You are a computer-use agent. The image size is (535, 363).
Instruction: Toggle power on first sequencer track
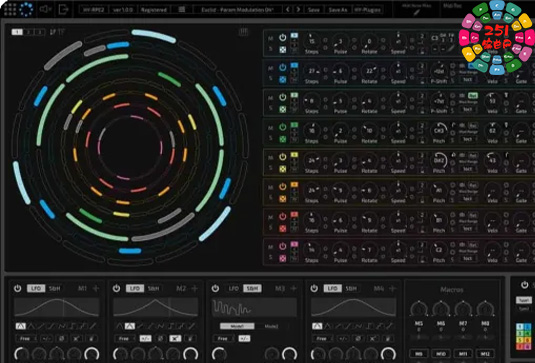[x=283, y=38]
